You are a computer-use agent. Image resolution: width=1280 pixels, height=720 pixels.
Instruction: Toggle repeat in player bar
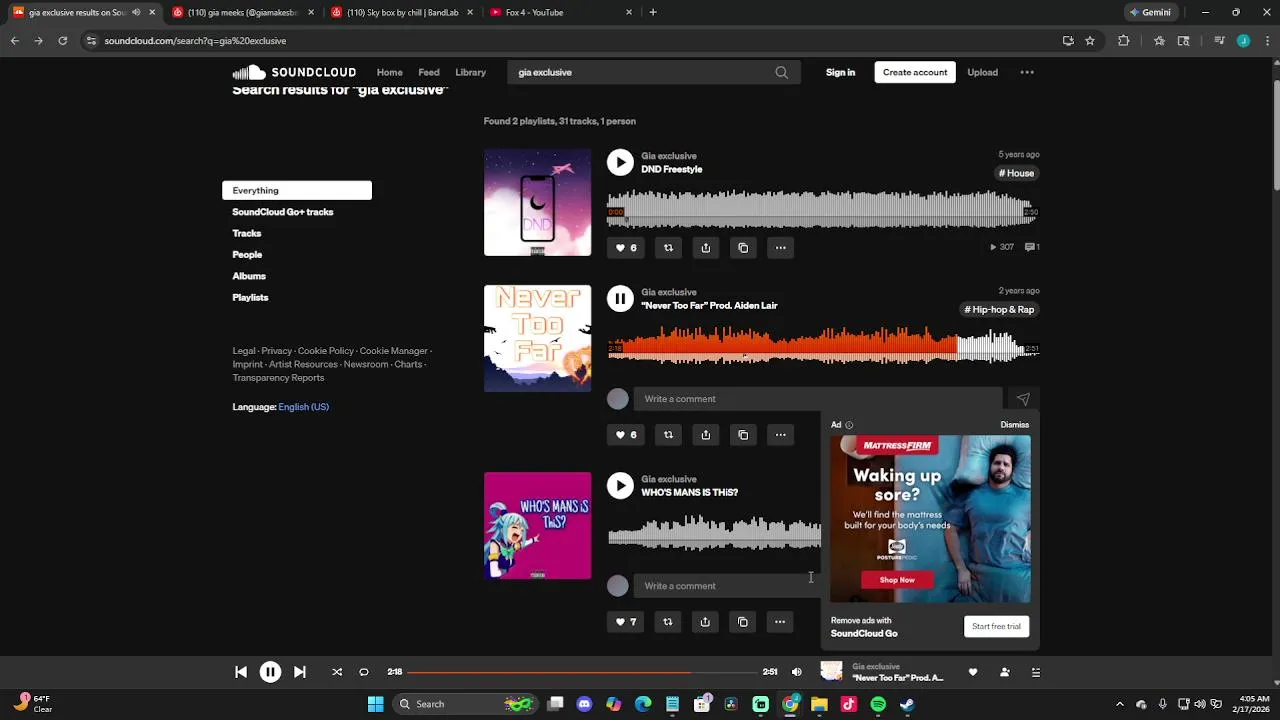coord(364,672)
